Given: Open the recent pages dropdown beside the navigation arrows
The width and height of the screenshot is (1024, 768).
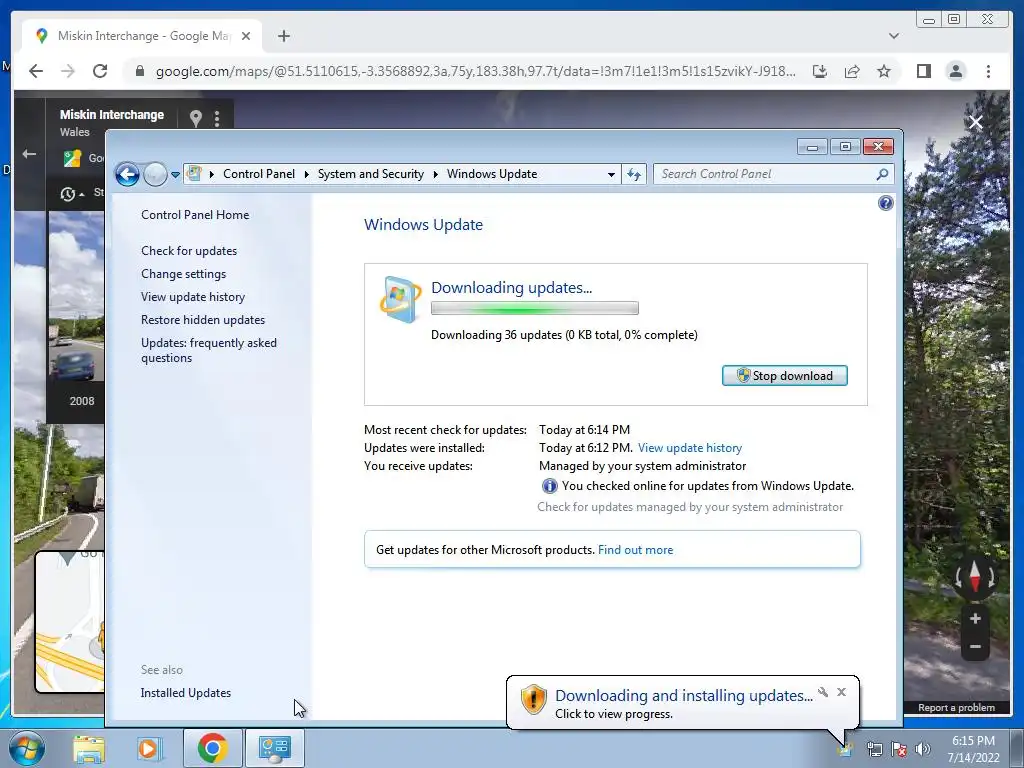Looking at the screenshot, I should click(x=175, y=174).
